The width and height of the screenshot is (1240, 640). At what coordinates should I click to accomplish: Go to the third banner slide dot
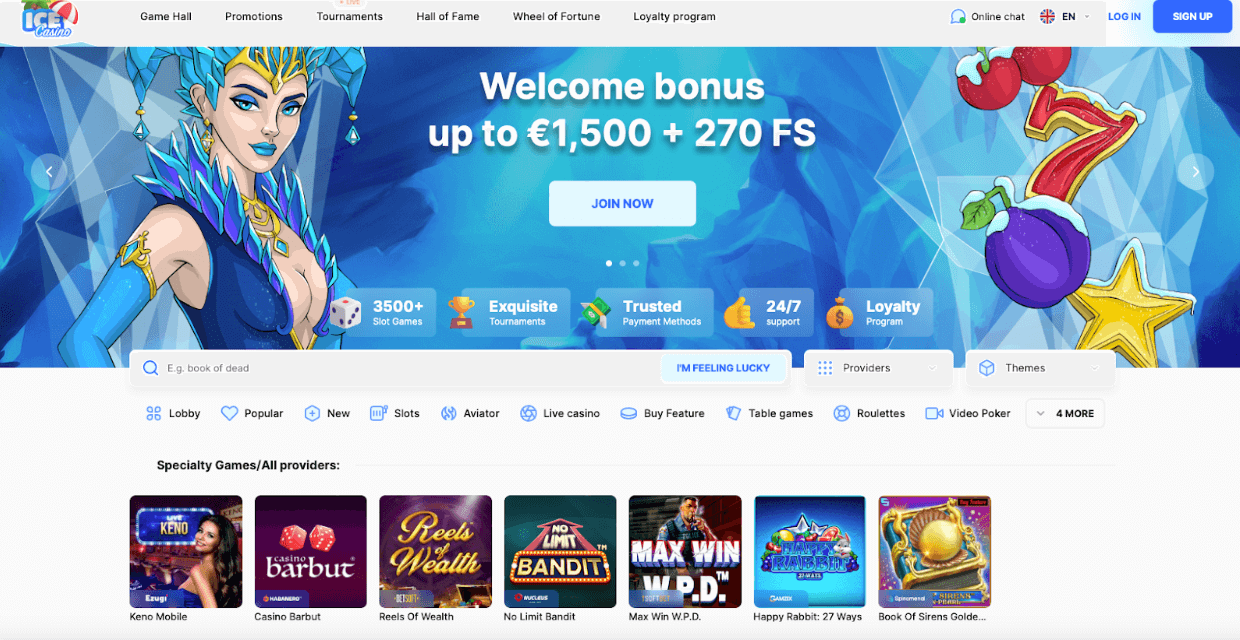click(x=636, y=263)
